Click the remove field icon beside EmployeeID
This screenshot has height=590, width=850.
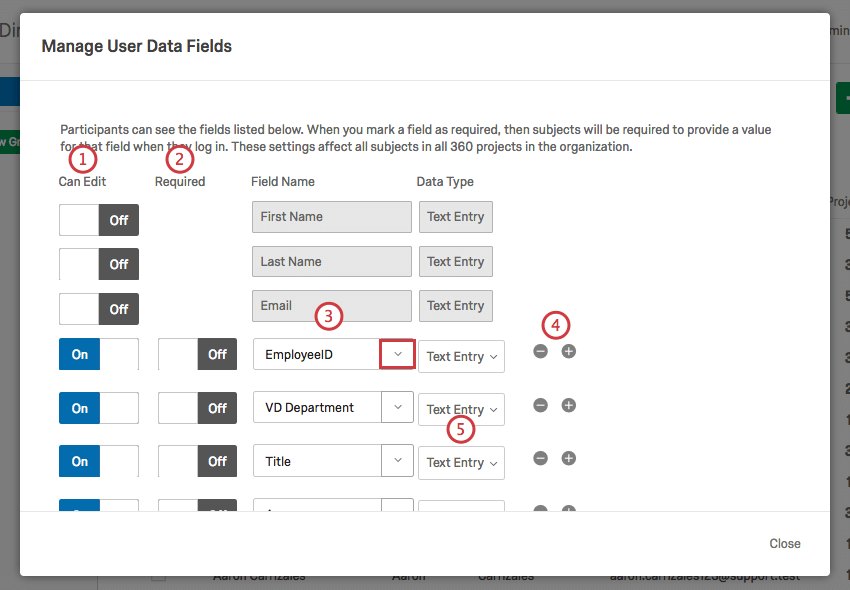(x=540, y=351)
